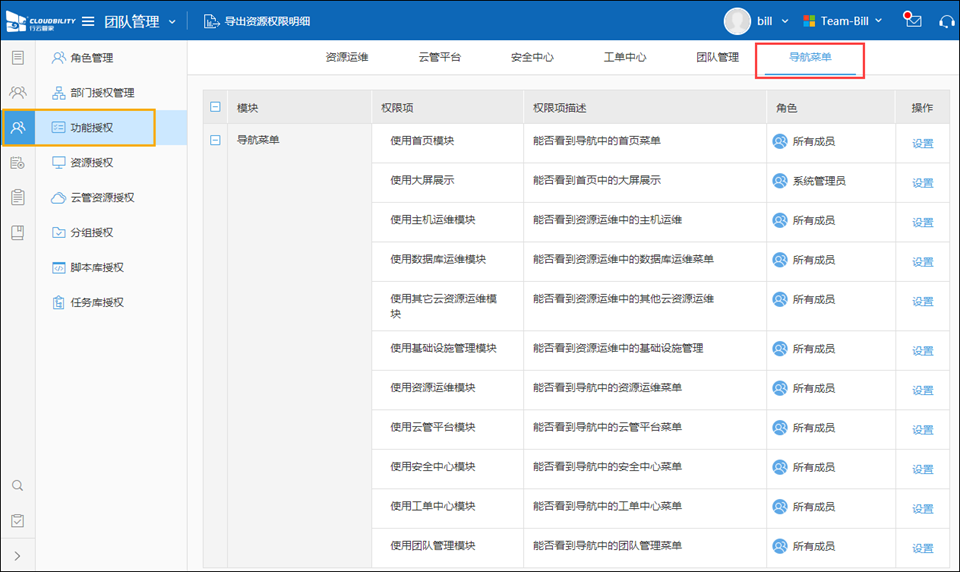Viewport: 960px width, 572px height.
Task: Click the hamburger menu icon beside logo
Action: click(88, 21)
